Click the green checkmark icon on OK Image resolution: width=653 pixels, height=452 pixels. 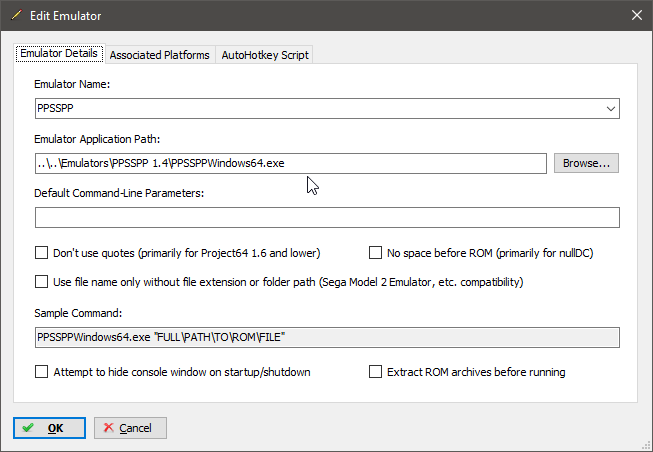[x=28, y=428]
